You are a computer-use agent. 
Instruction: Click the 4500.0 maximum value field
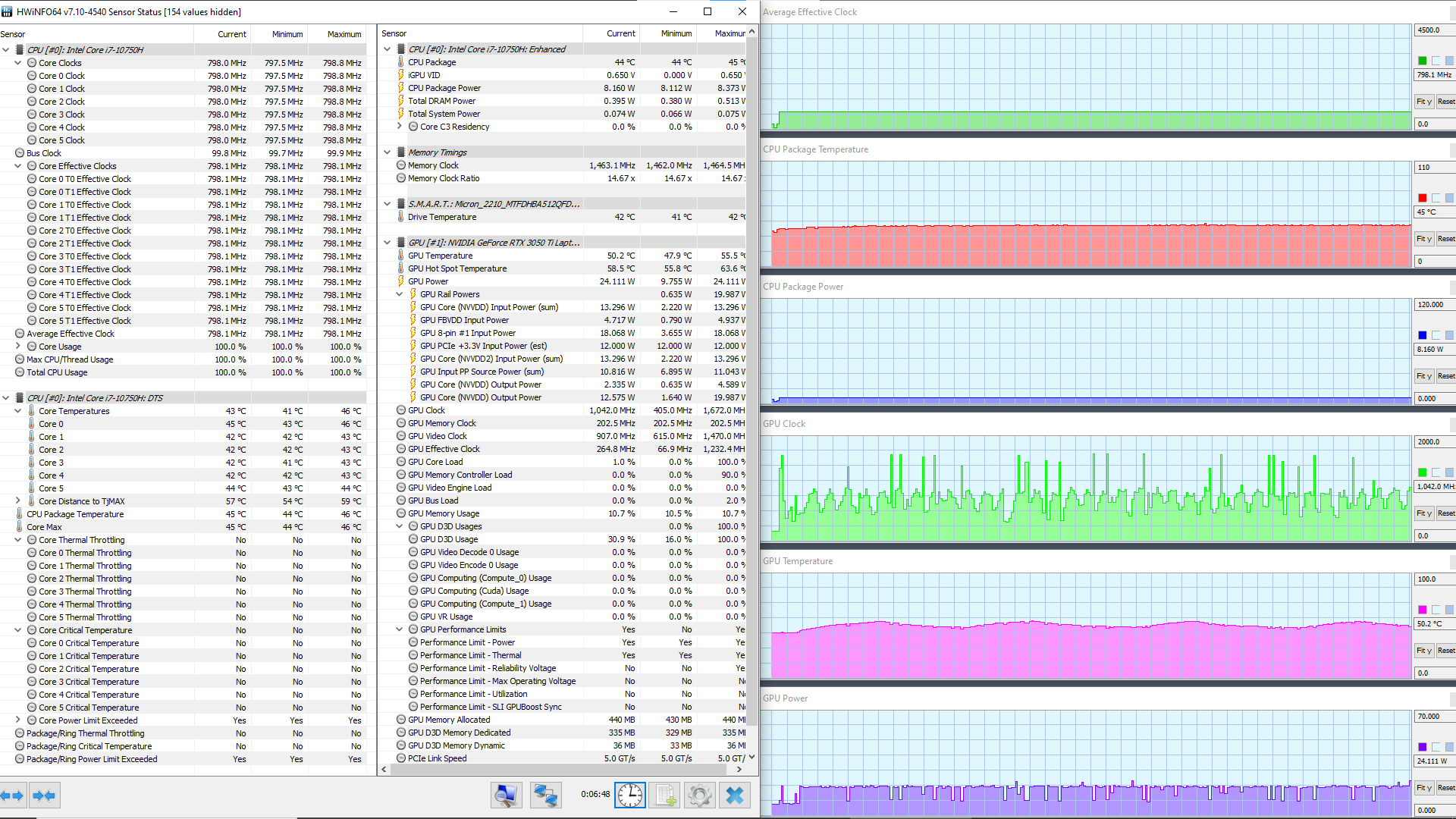(x=1432, y=30)
